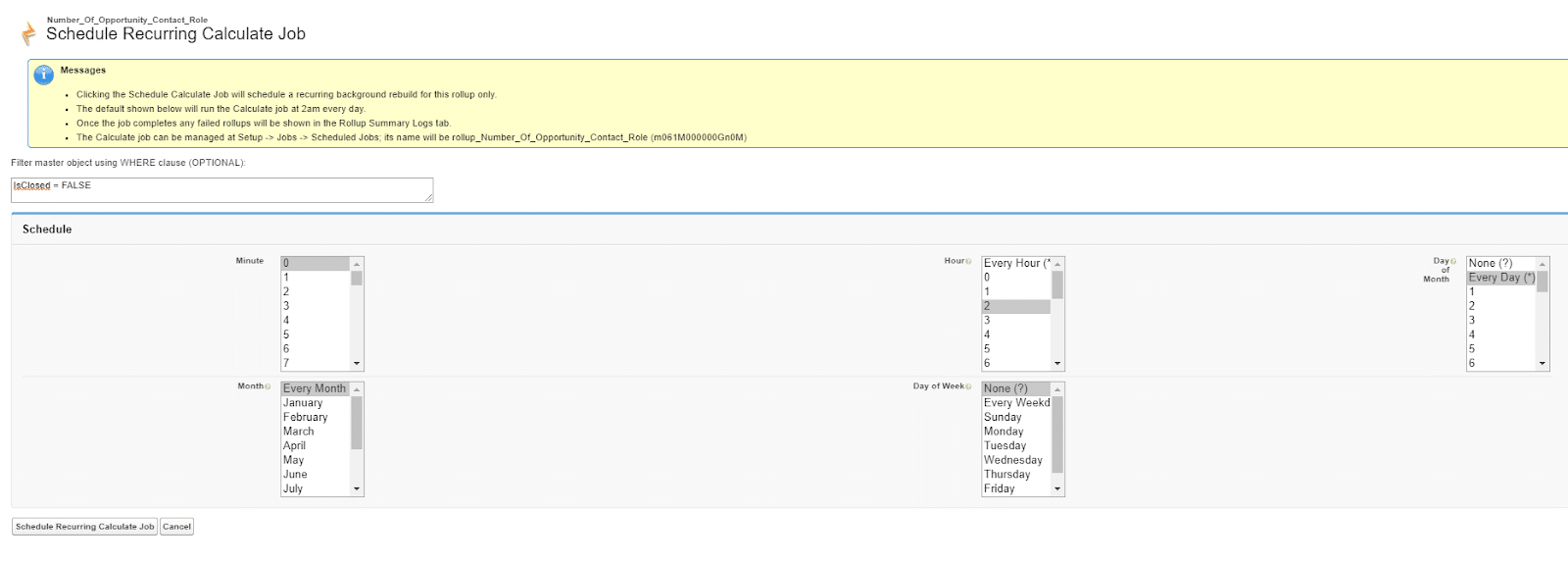Select March in Month list
Screen dimensions: 1568x563
tap(315, 432)
